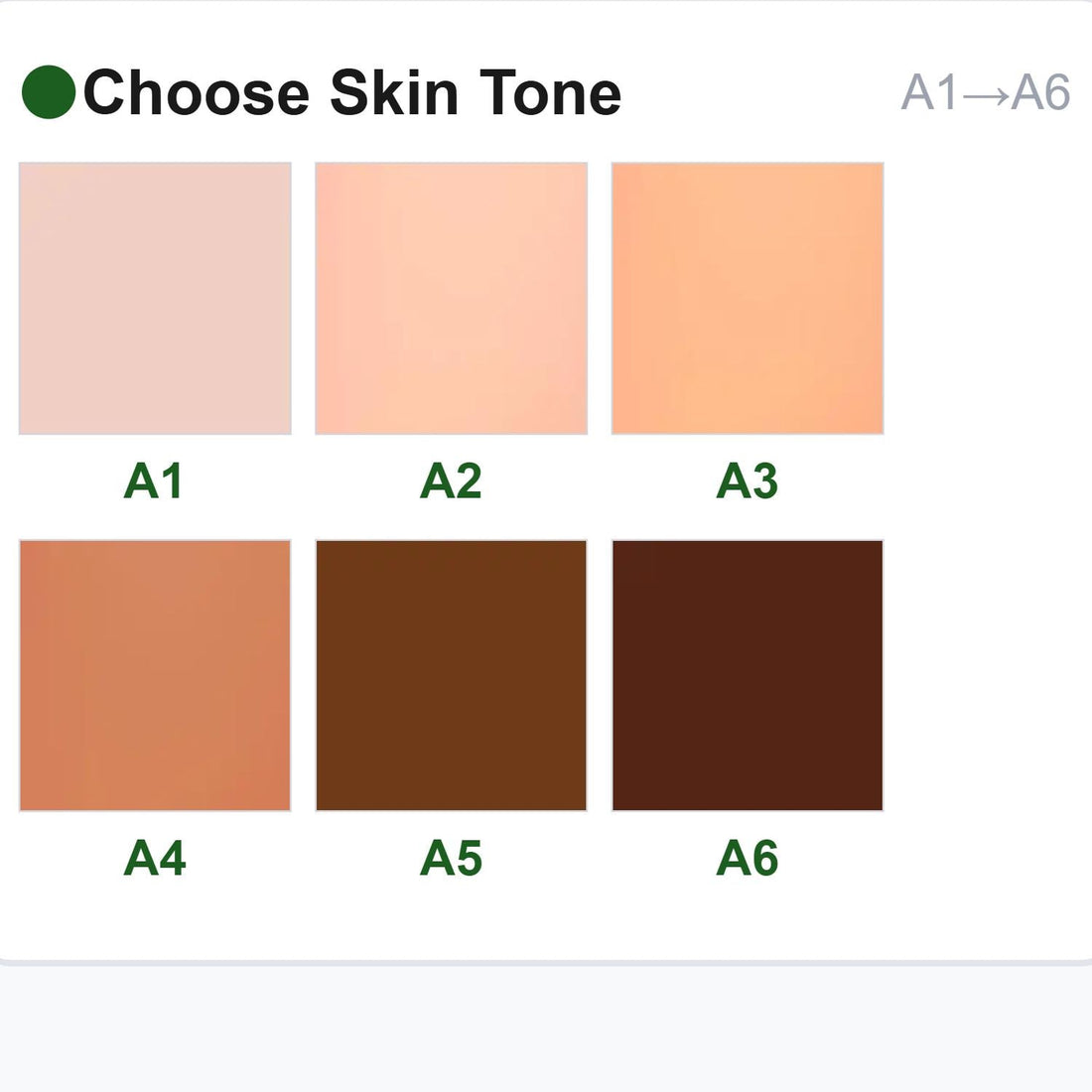Select the A1 palest pink skin tone swatch
1092x1092 pixels.
(155, 298)
